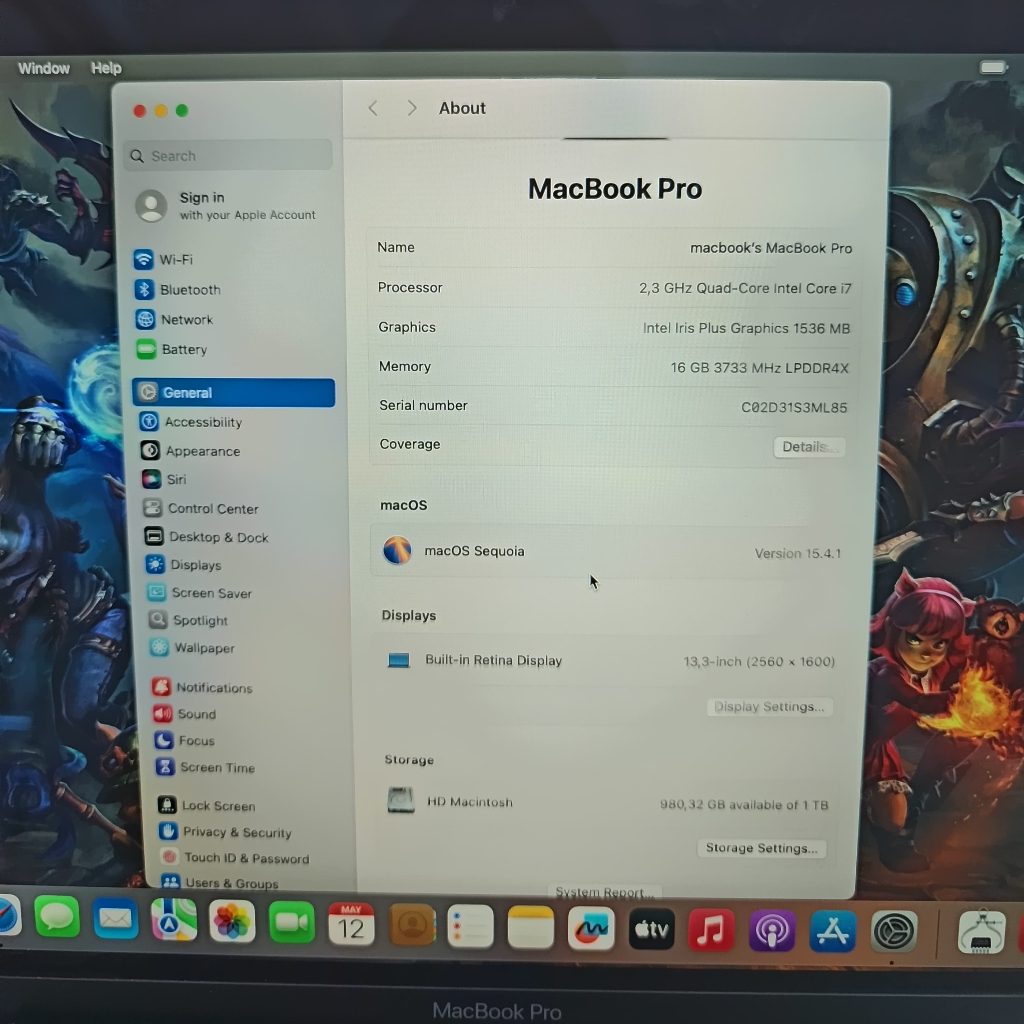Click the back navigation chevron

click(373, 108)
